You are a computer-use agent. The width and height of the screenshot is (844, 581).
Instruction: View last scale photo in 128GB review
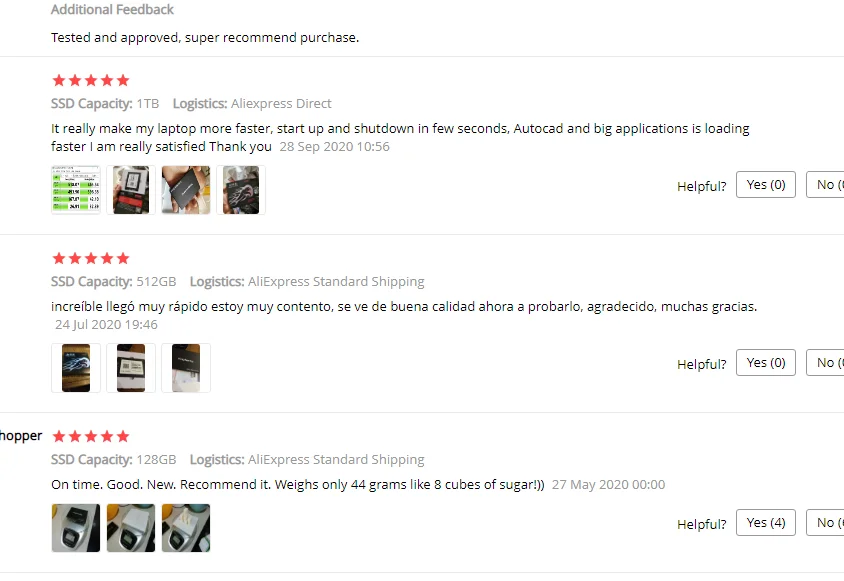pyautogui.click(x=186, y=528)
